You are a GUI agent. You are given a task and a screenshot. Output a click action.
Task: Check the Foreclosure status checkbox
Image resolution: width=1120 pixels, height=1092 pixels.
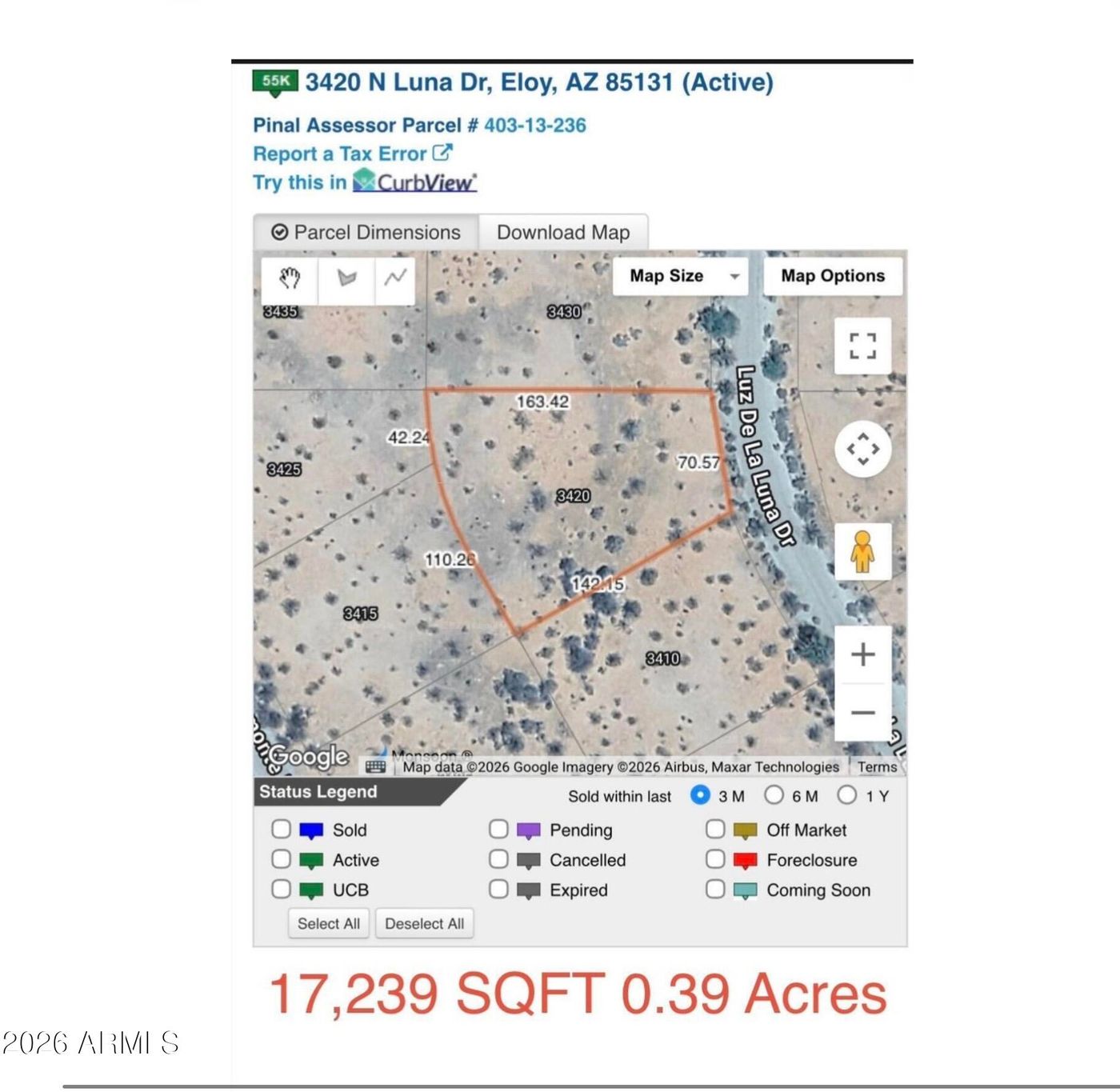[715, 859]
